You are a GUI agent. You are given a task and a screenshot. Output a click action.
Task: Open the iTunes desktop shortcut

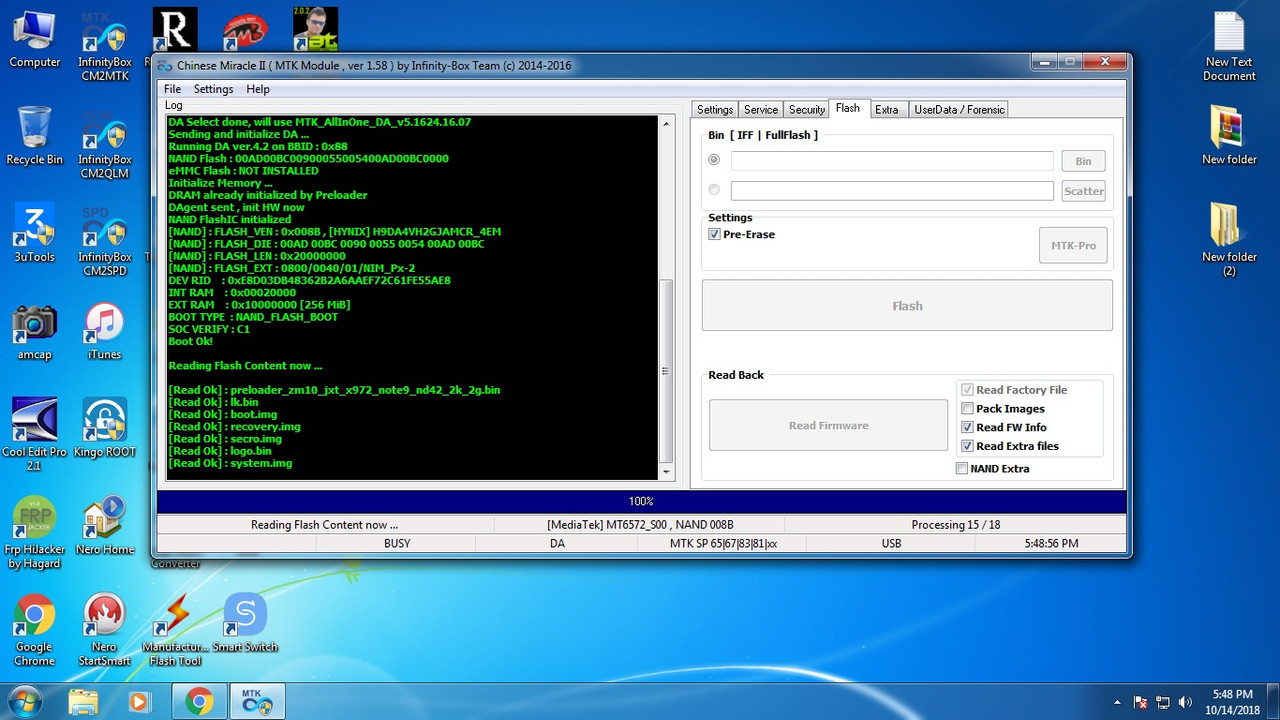(x=104, y=331)
